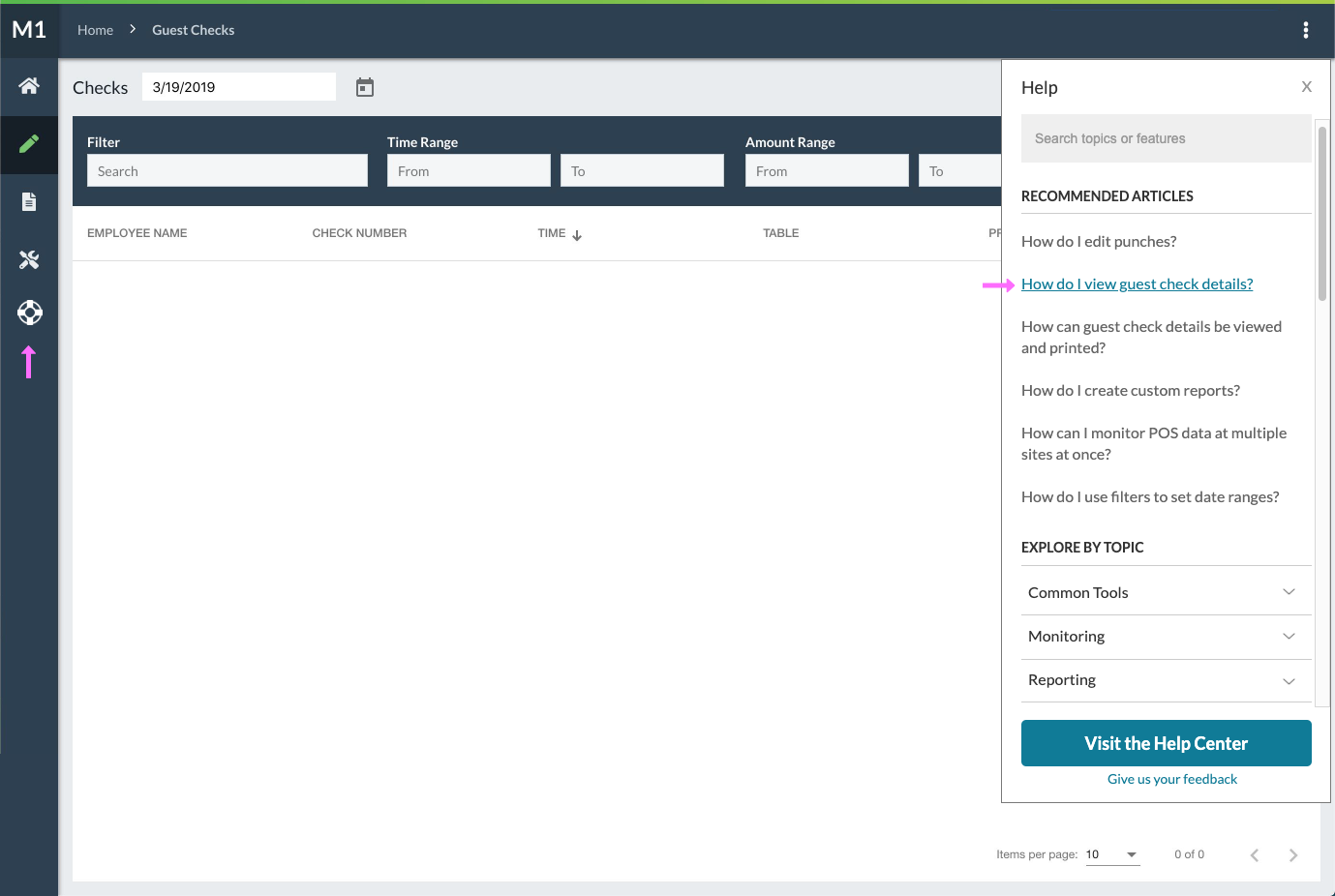Click Amount Range To field
The width and height of the screenshot is (1335, 896).
coord(959,171)
